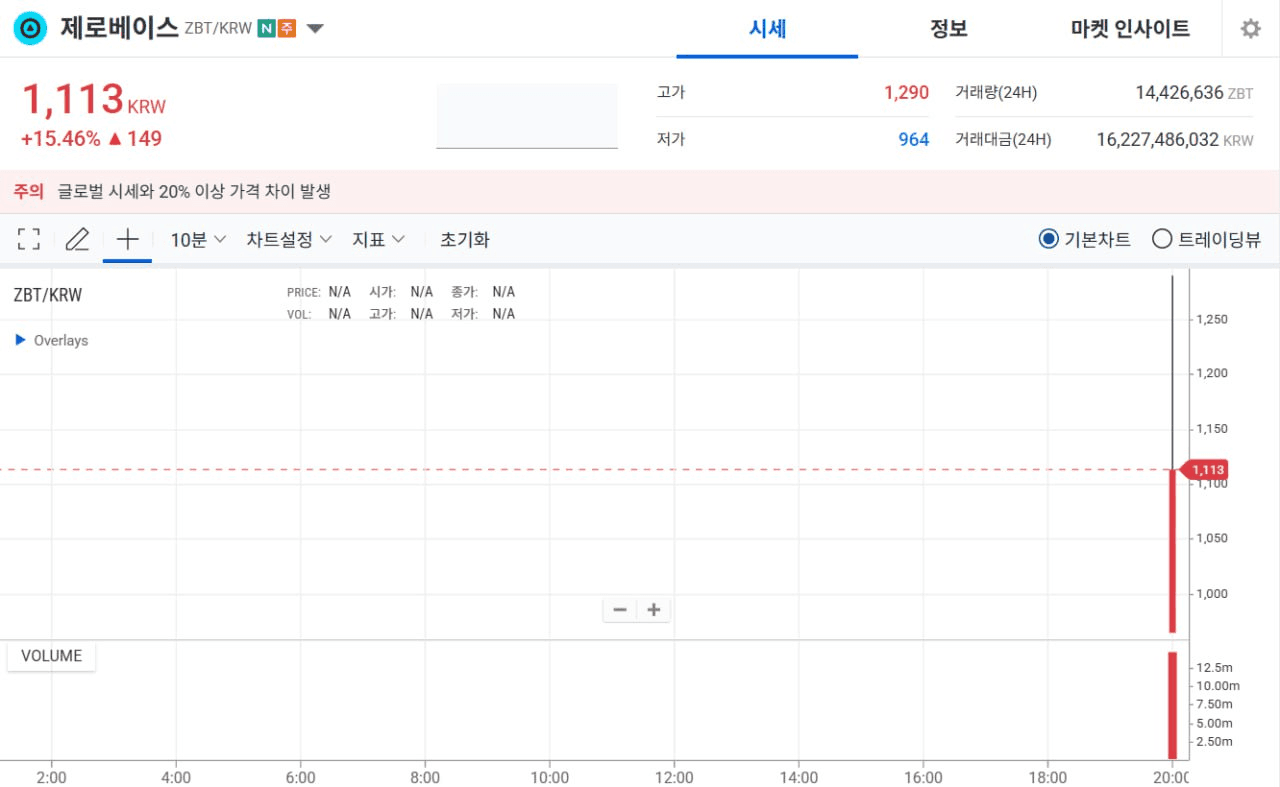Click the 초기화 reset button

point(465,239)
